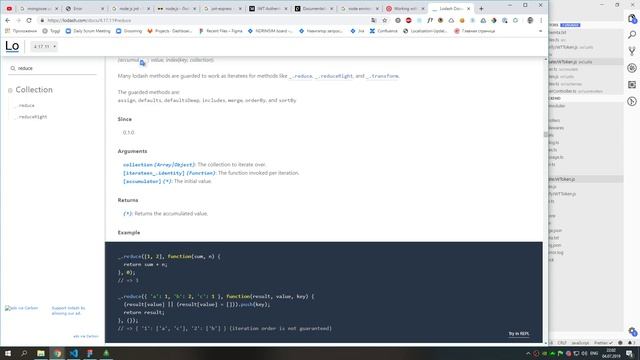The width and height of the screenshot is (640, 360).
Task: Open the Grooming bookmark
Action: pos(129,31)
